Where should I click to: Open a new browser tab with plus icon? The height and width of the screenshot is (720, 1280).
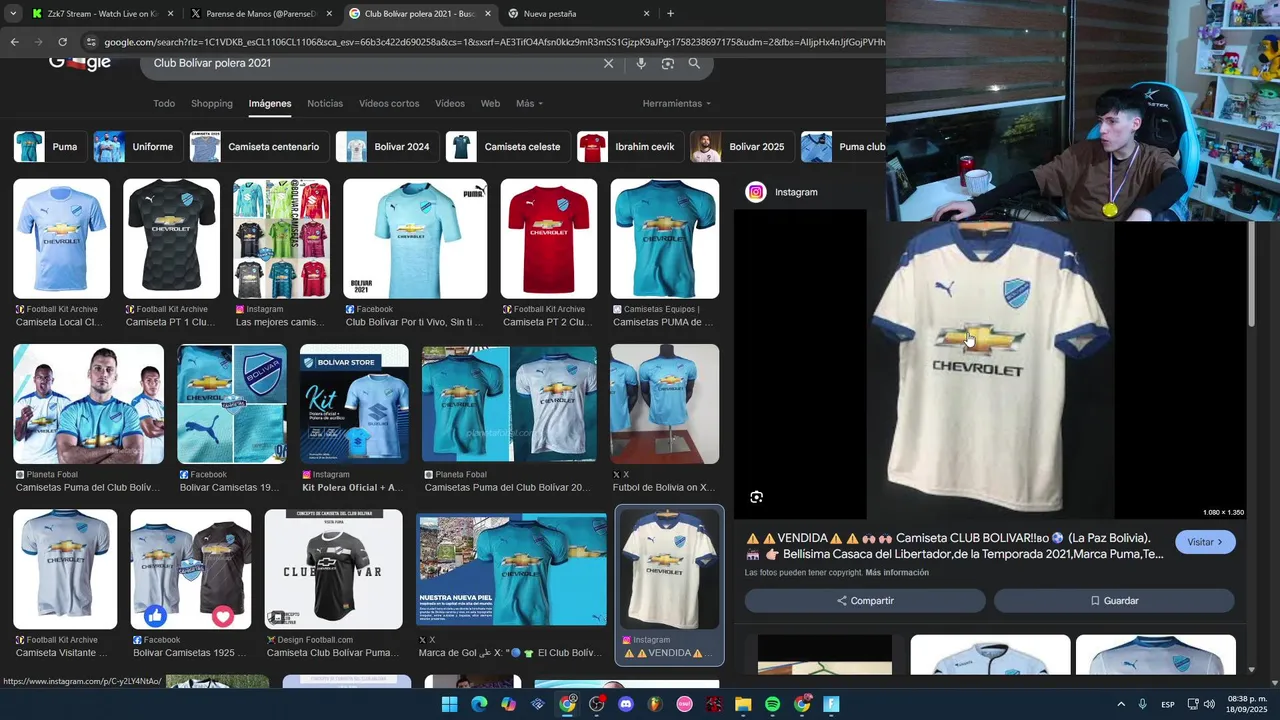tap(670, 13)
